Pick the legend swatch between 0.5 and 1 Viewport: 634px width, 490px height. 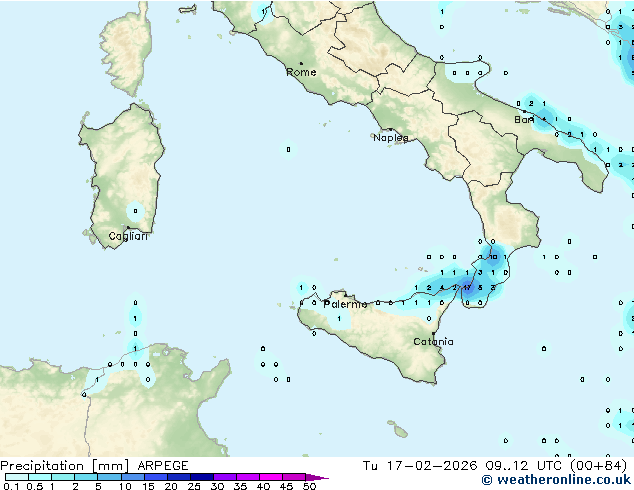pyautogui.click(x=40, y=477)
